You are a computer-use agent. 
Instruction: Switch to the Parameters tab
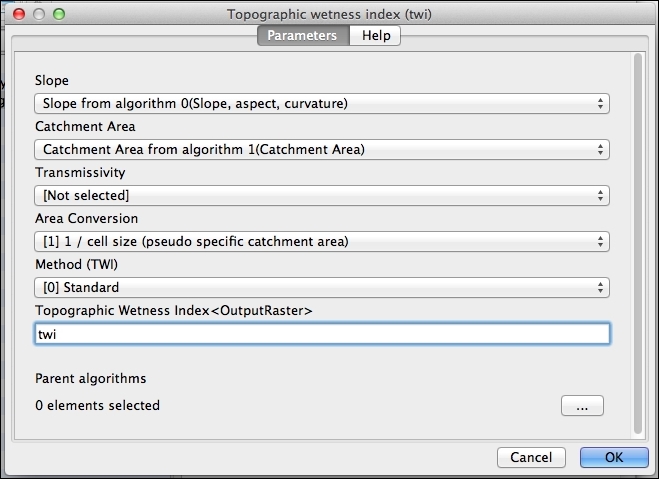tap(304, 36)
